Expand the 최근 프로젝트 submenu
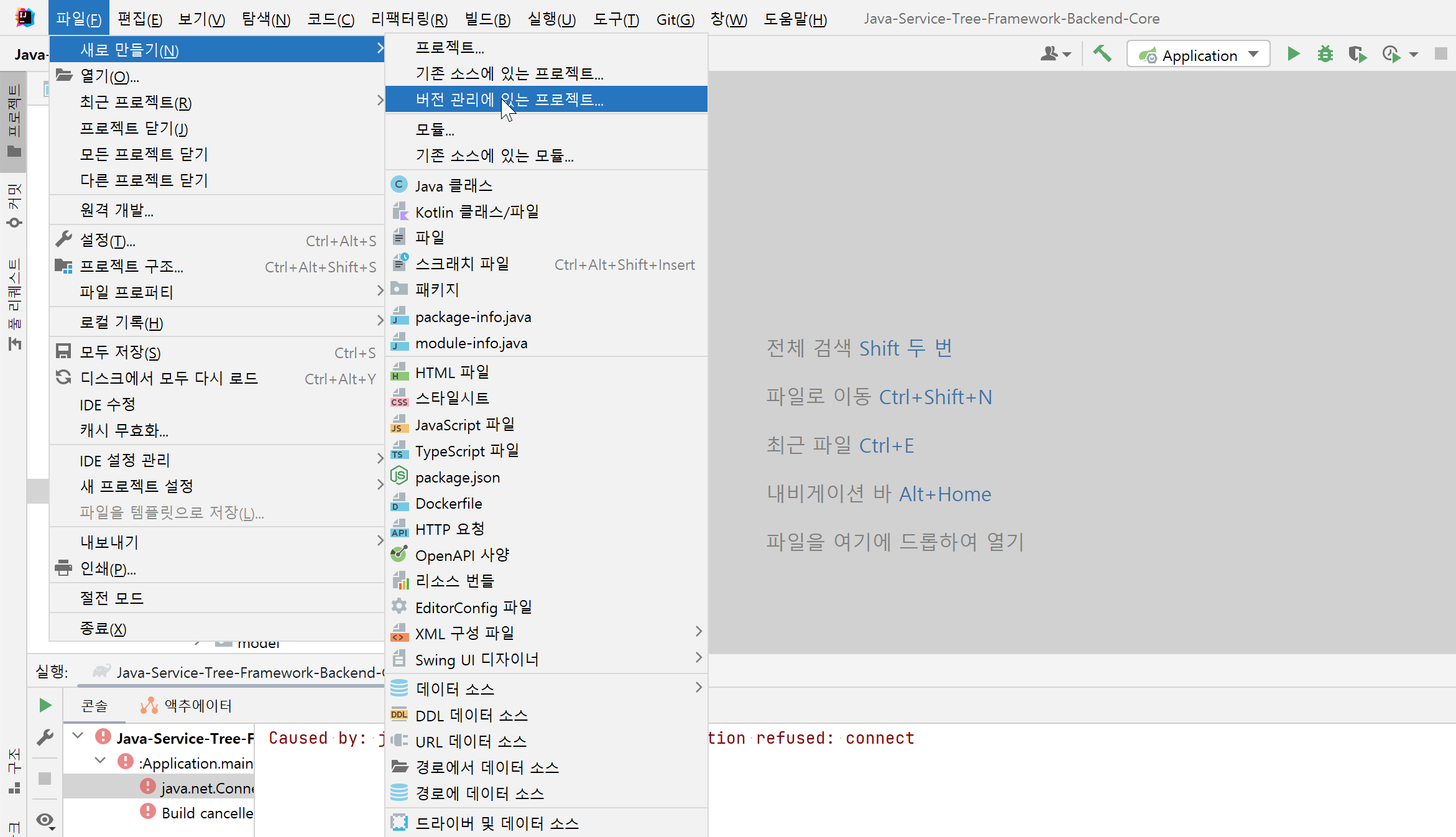Image resolution: width=1456 pixels, height=837 pixels. tap(217, 102)
